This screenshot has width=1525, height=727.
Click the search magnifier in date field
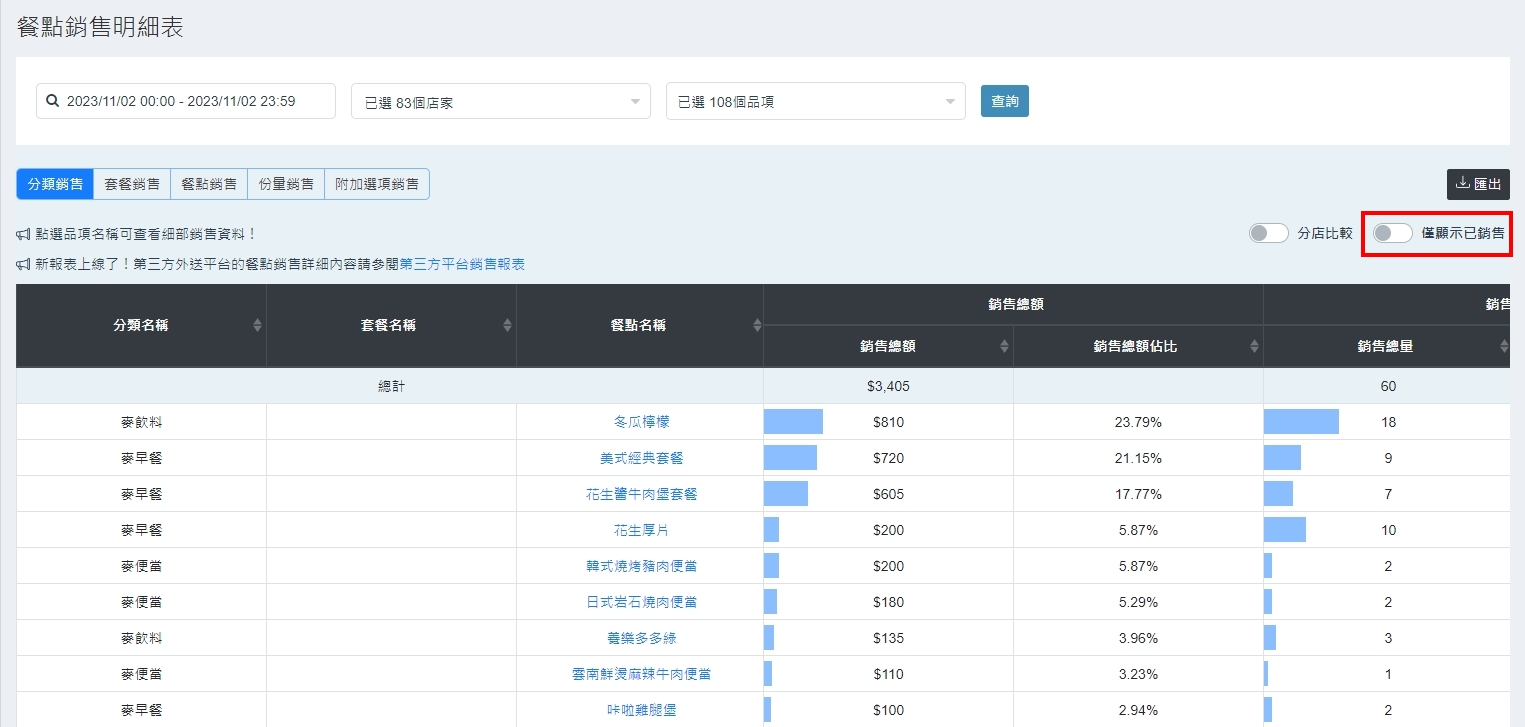coord(53,101)
